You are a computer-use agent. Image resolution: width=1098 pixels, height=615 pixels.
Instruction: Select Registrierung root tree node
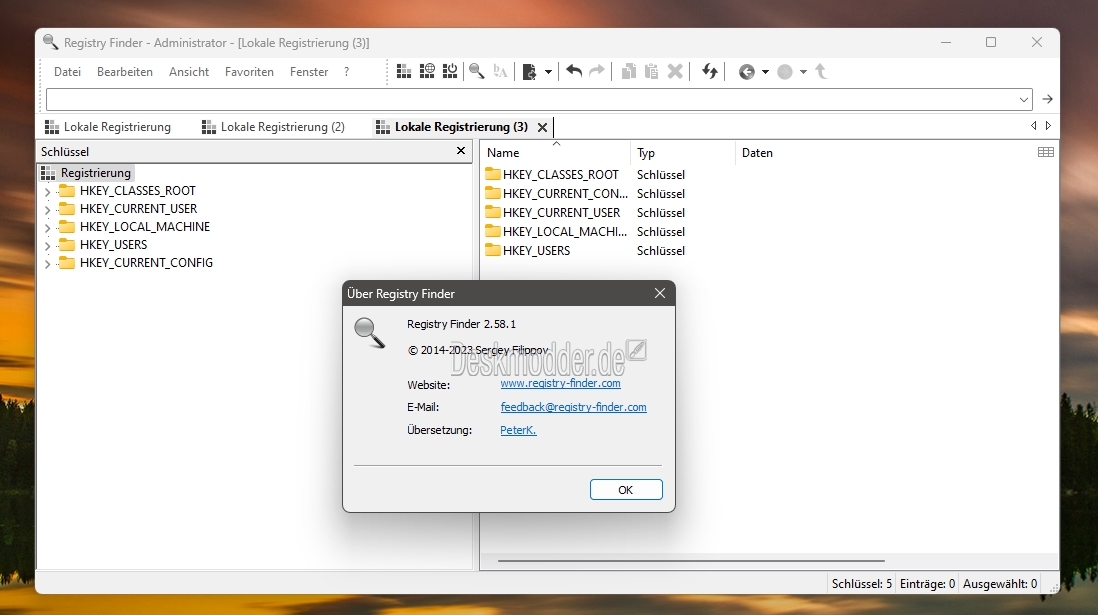87,172
